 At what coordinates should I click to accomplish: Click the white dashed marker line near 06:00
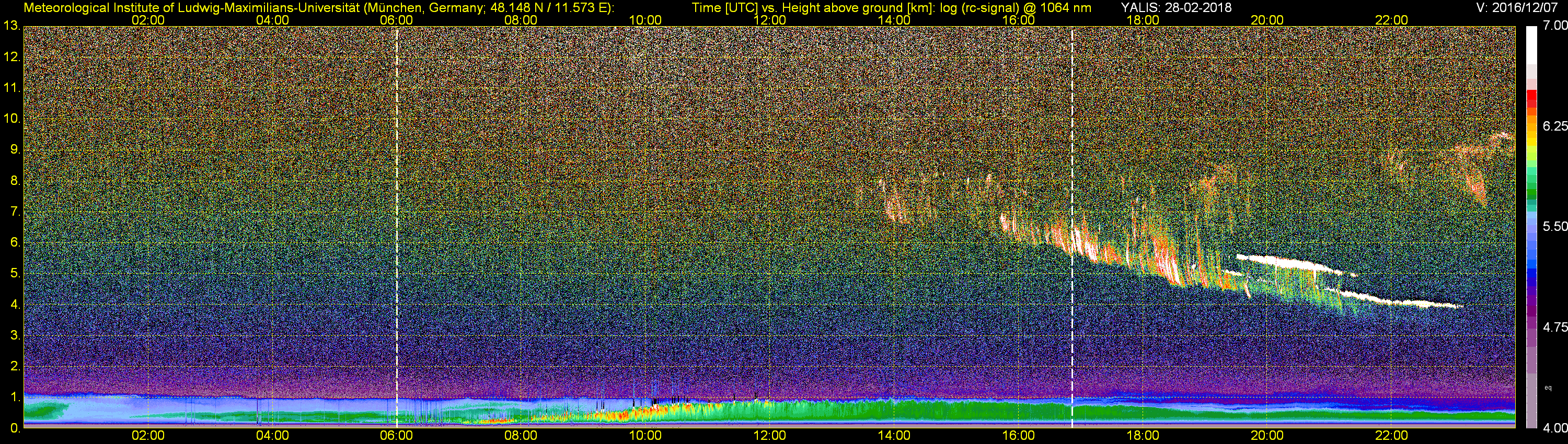pyautogui.click(x=397, y=227)
